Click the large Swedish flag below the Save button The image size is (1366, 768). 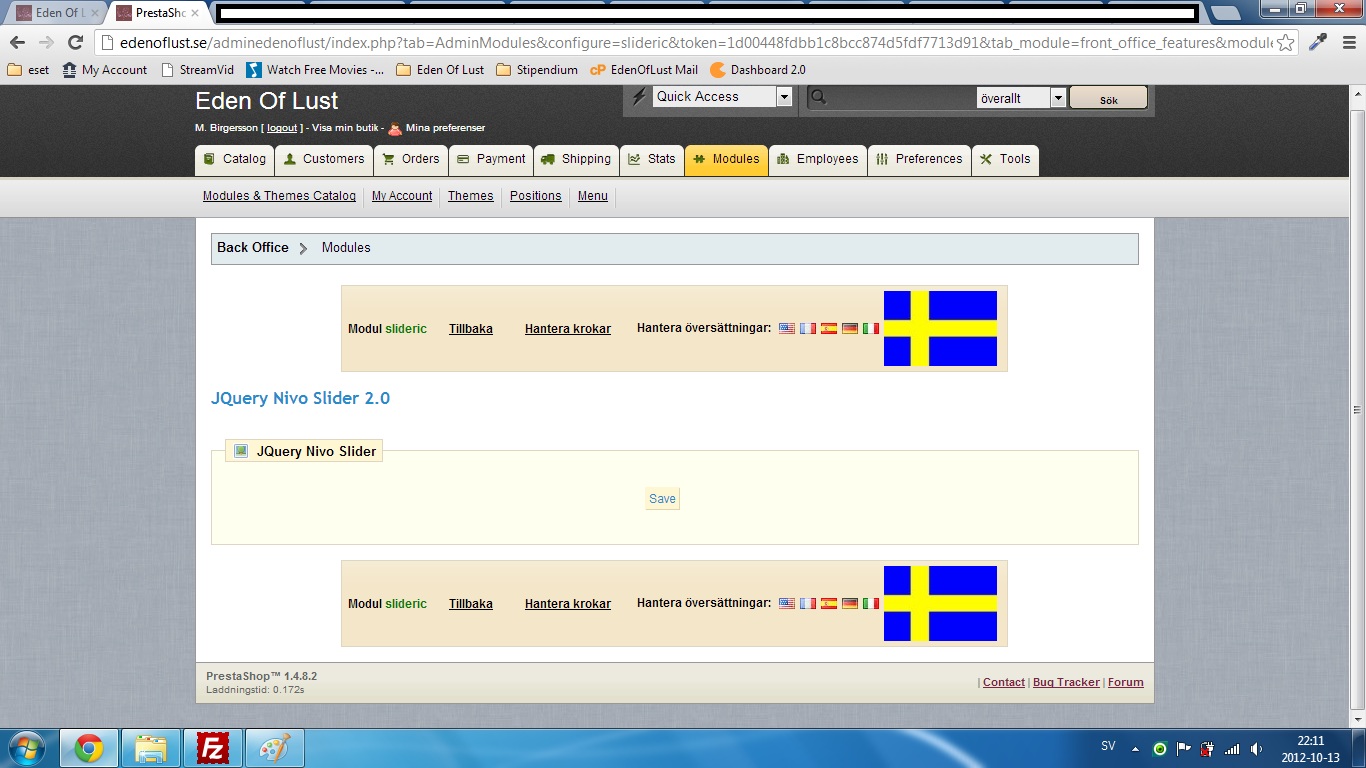pyautogui.click(x=940, y=603)
